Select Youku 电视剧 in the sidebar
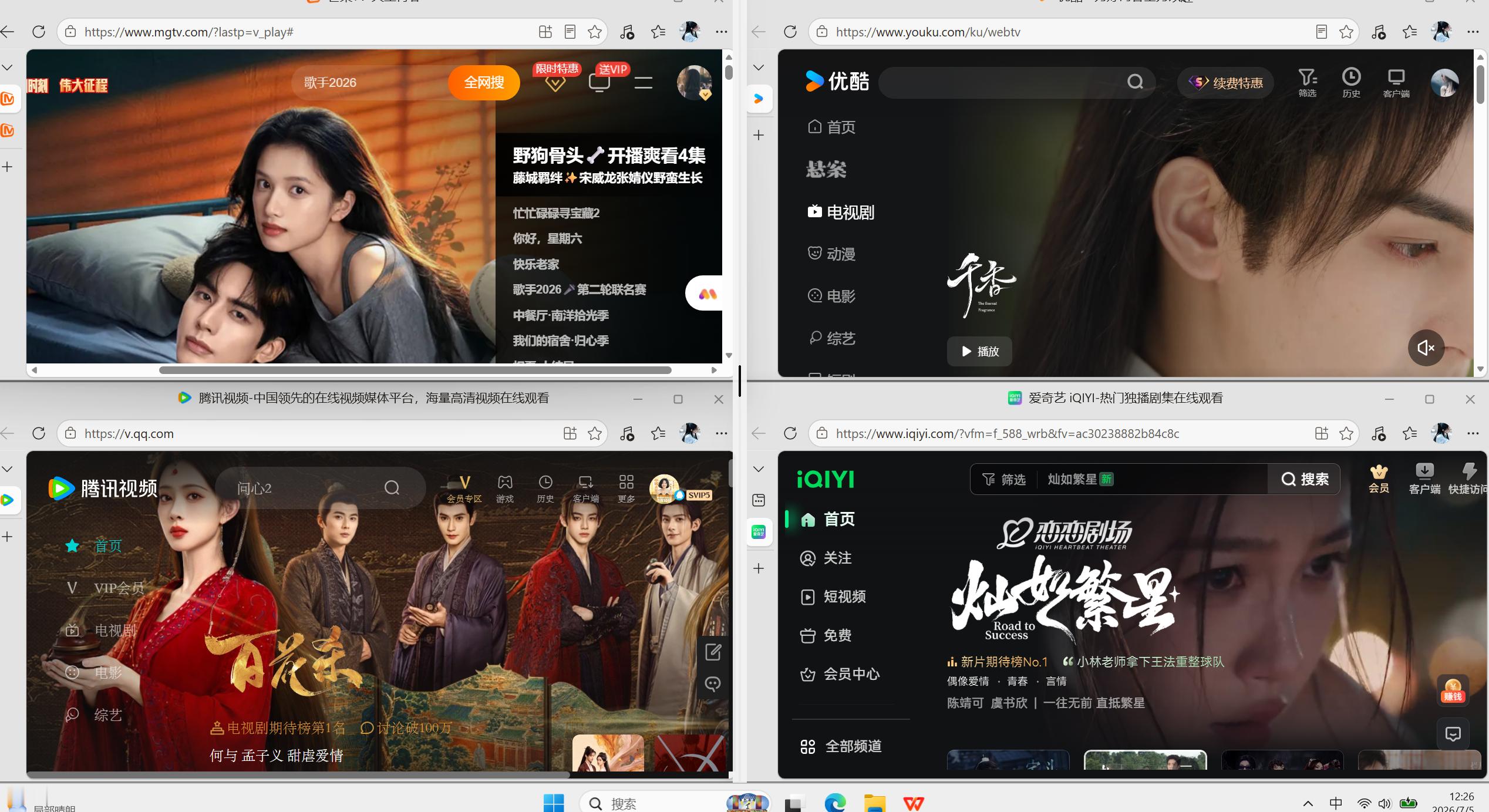The width and height of the screenshot is (1489, 812). click(841, 212)
